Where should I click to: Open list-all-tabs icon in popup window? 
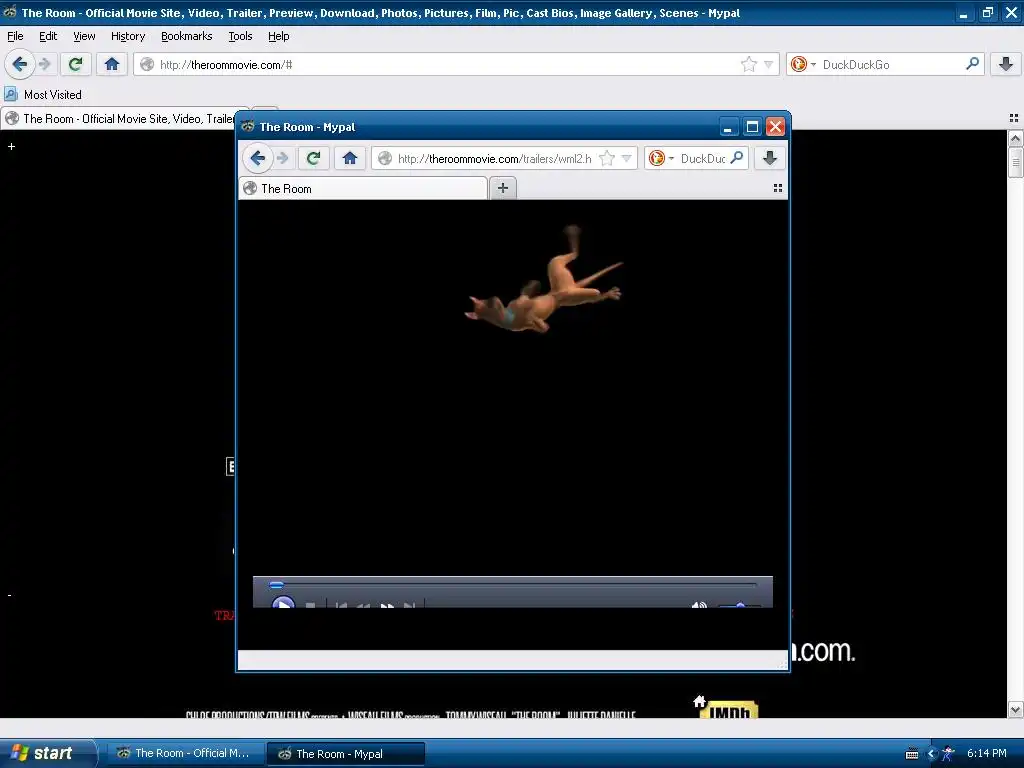(777, 188)
